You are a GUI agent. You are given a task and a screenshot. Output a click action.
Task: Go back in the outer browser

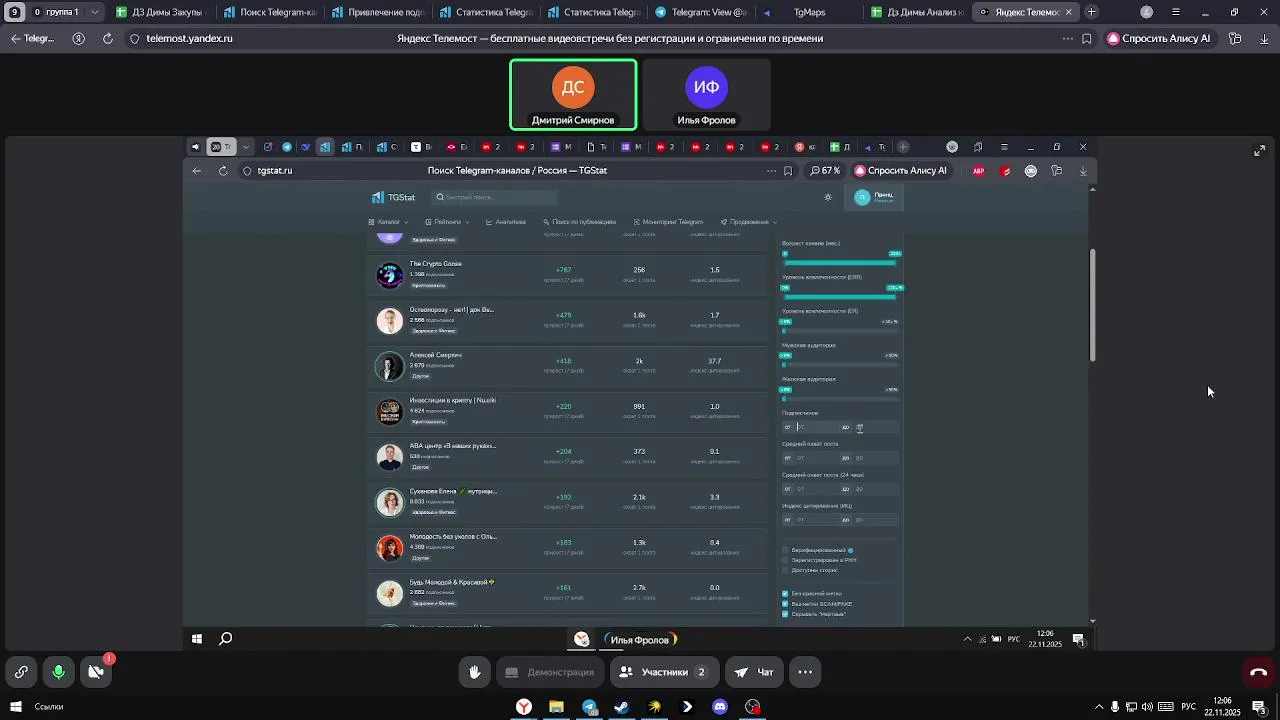point(15,38)
